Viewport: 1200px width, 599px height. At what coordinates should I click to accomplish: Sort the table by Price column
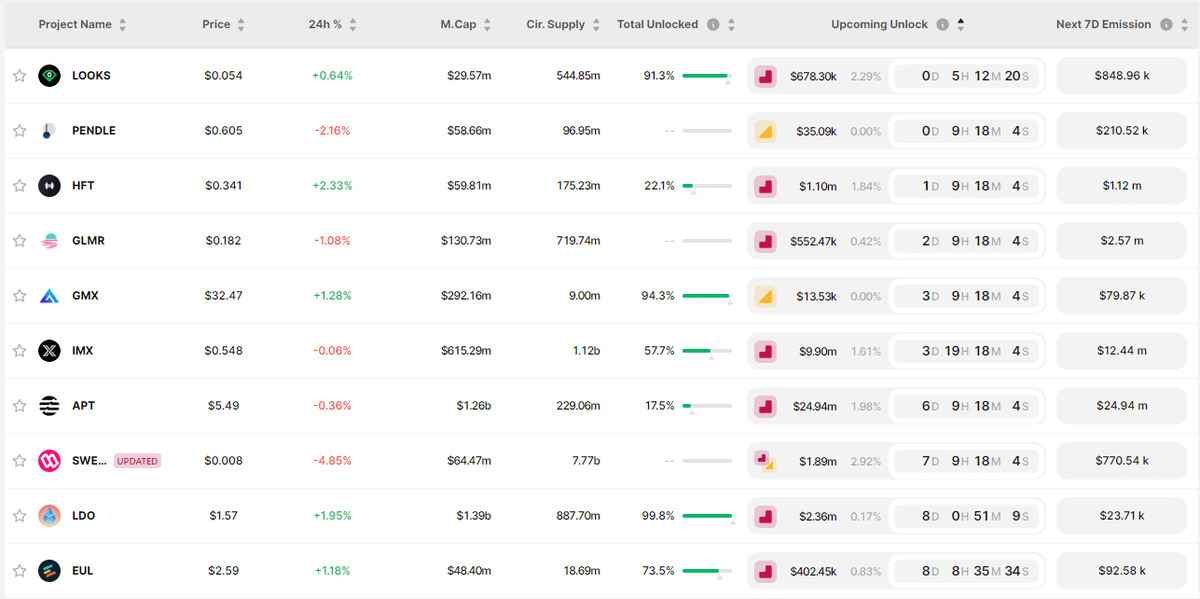point(241,25)
